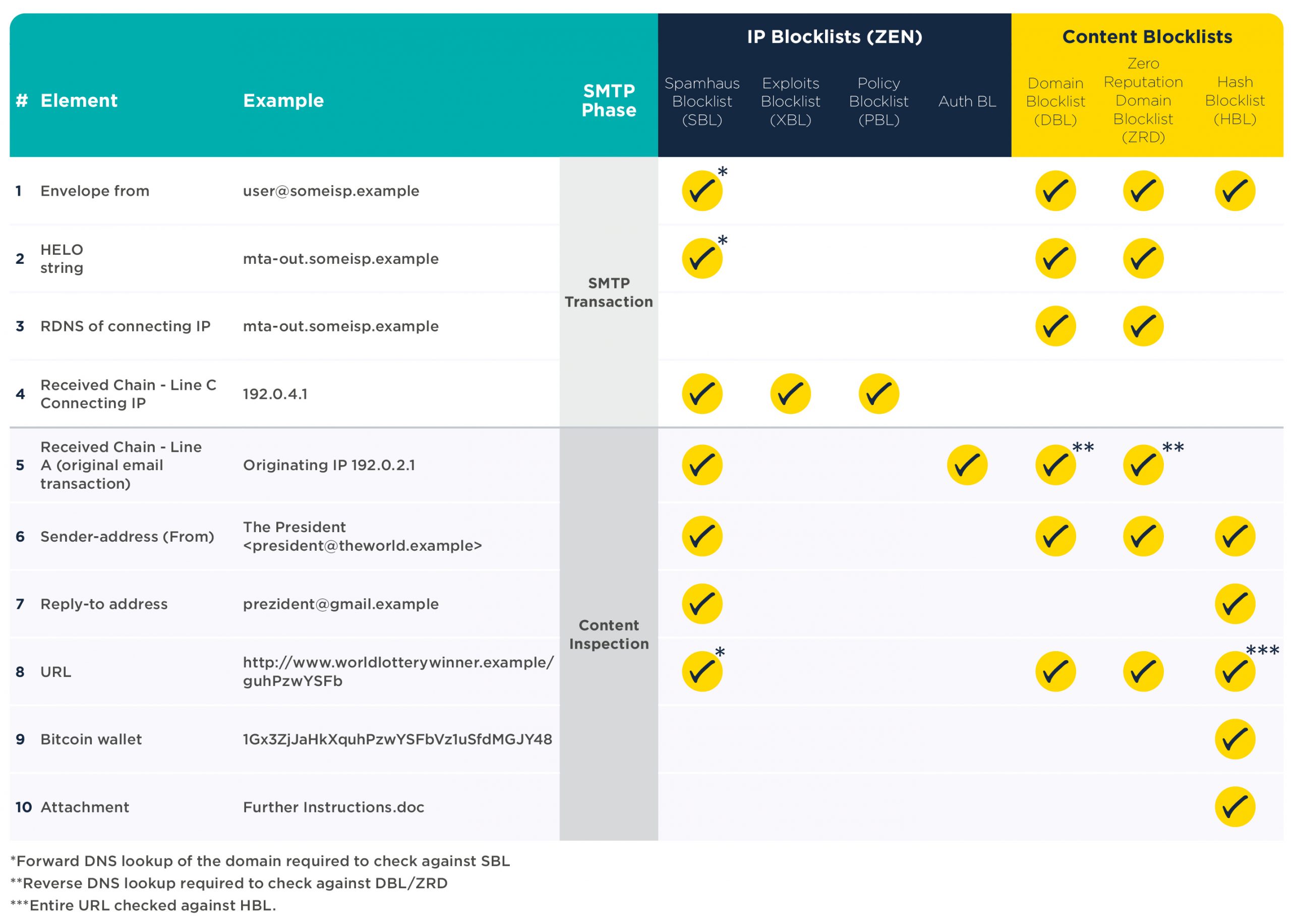Click the ZRD checkmark for RDNS row
The width and height of the screenshot is (1291, 924).
click(1143, 326)
